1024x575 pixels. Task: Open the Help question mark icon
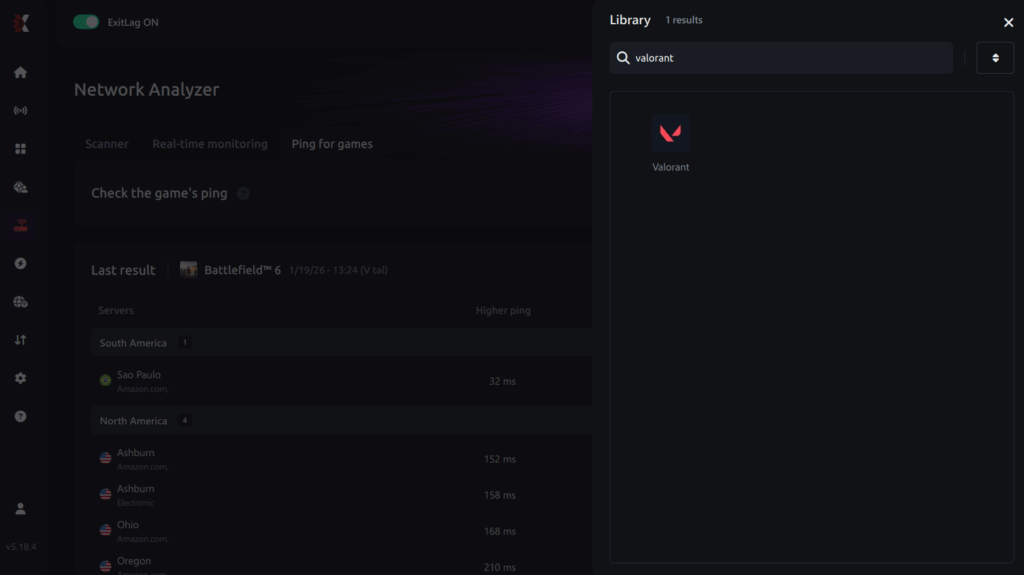(x=20, y=416)
